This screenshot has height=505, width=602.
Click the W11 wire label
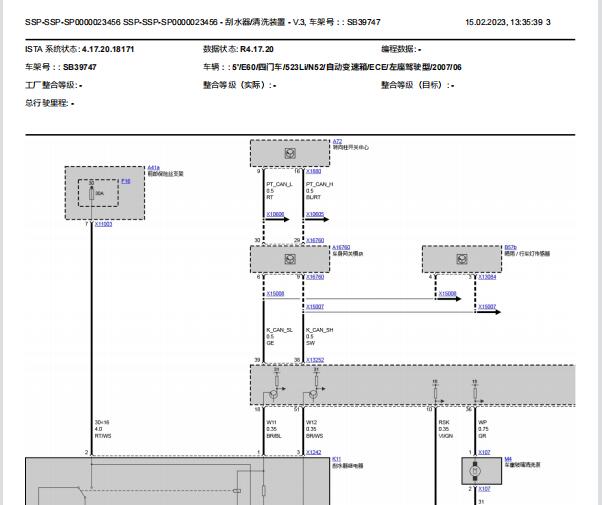tap(271, 422)
